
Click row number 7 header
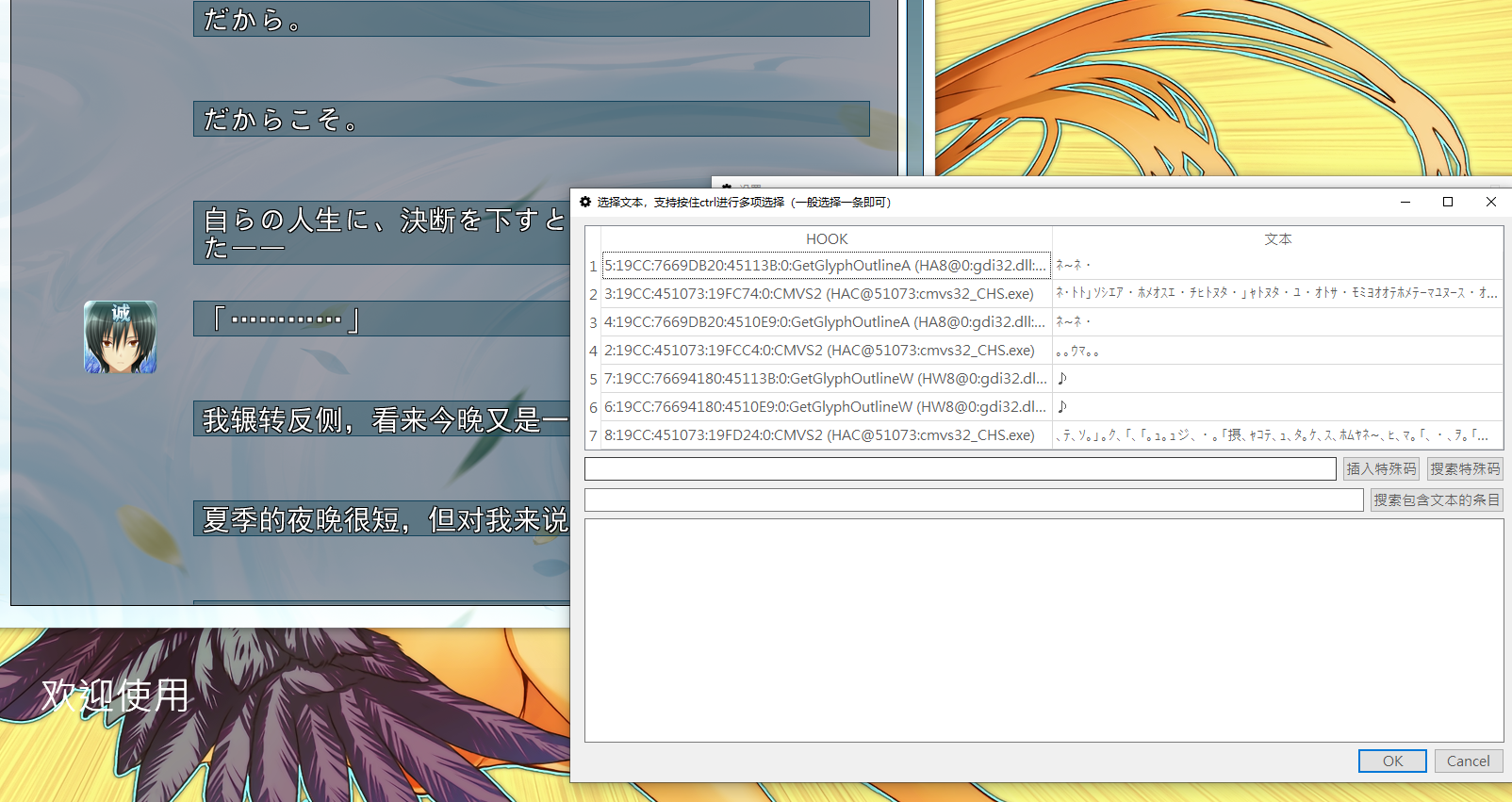coord(593,435)
